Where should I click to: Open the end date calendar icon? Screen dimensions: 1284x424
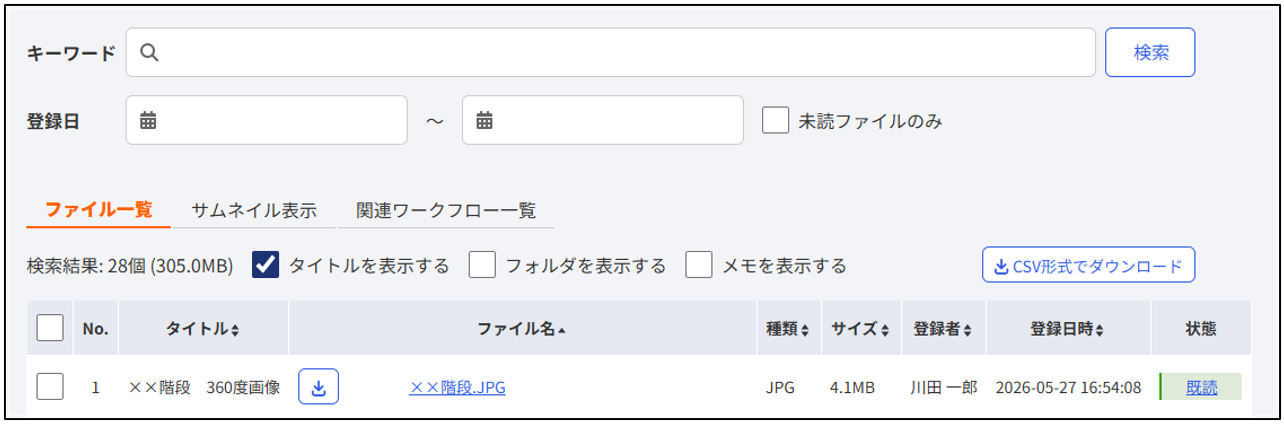coord(484,121)
